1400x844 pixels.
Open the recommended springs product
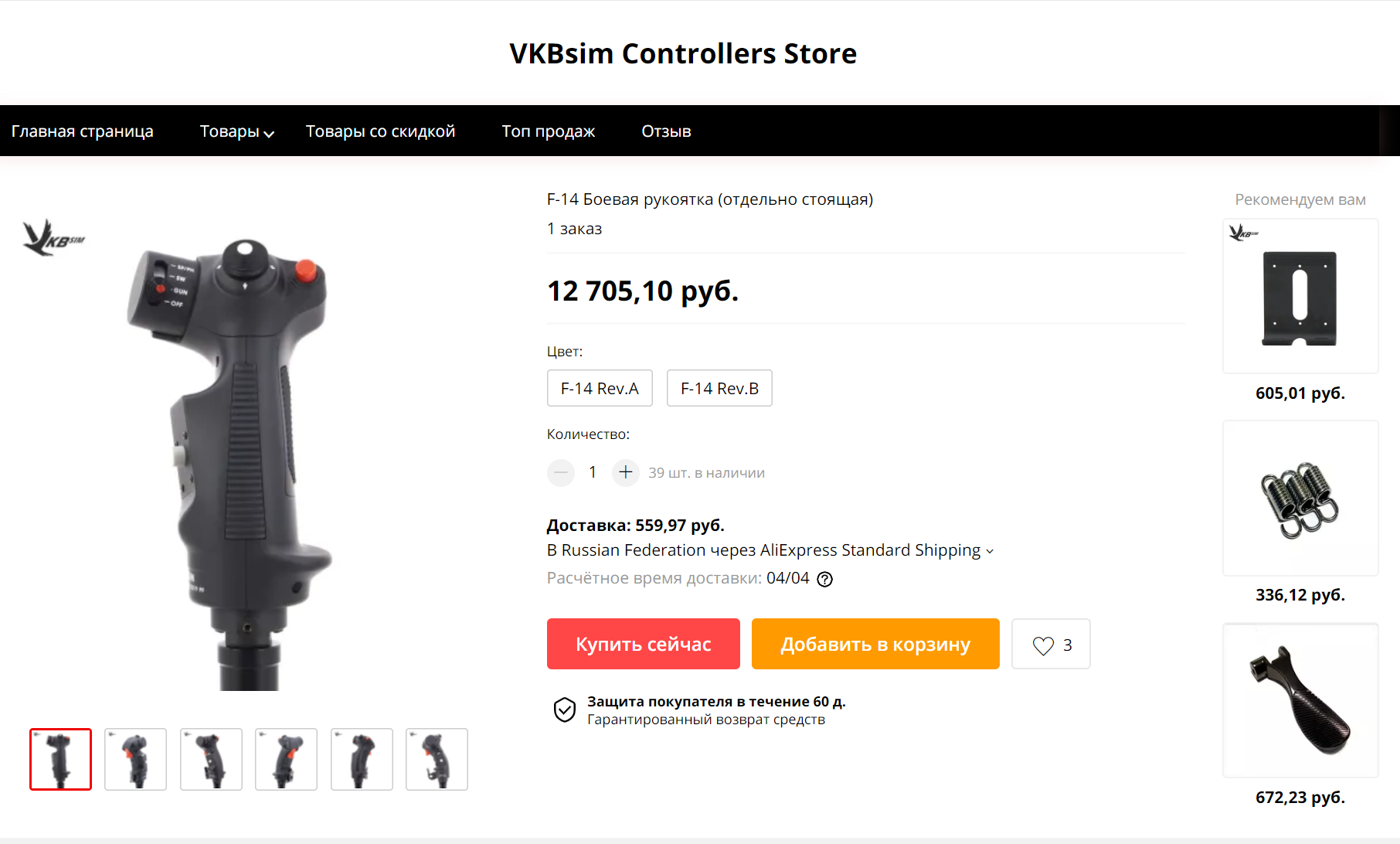pyautogui.click(x=1300, y=499)
